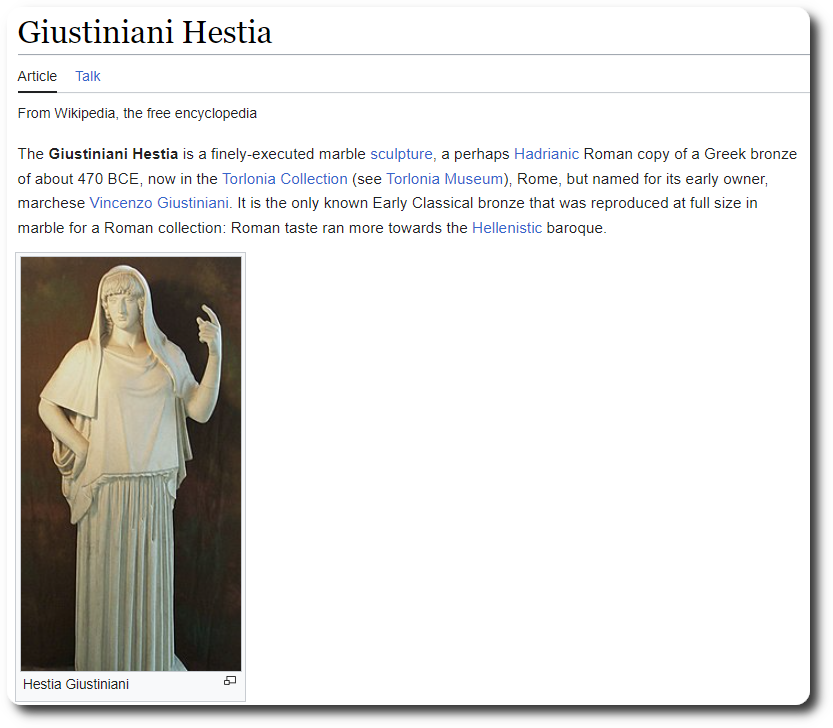833x728 pixels.
Task: Switch to the Talk tab
Action: tap(88, 76)
